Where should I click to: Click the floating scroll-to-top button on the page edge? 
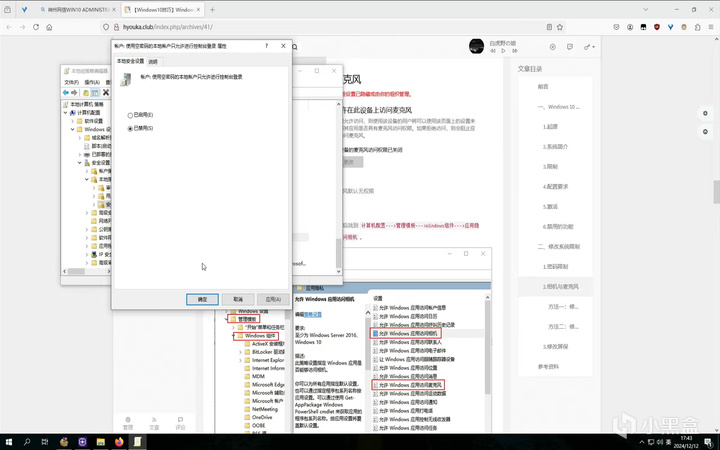click(x=705, y=132)
